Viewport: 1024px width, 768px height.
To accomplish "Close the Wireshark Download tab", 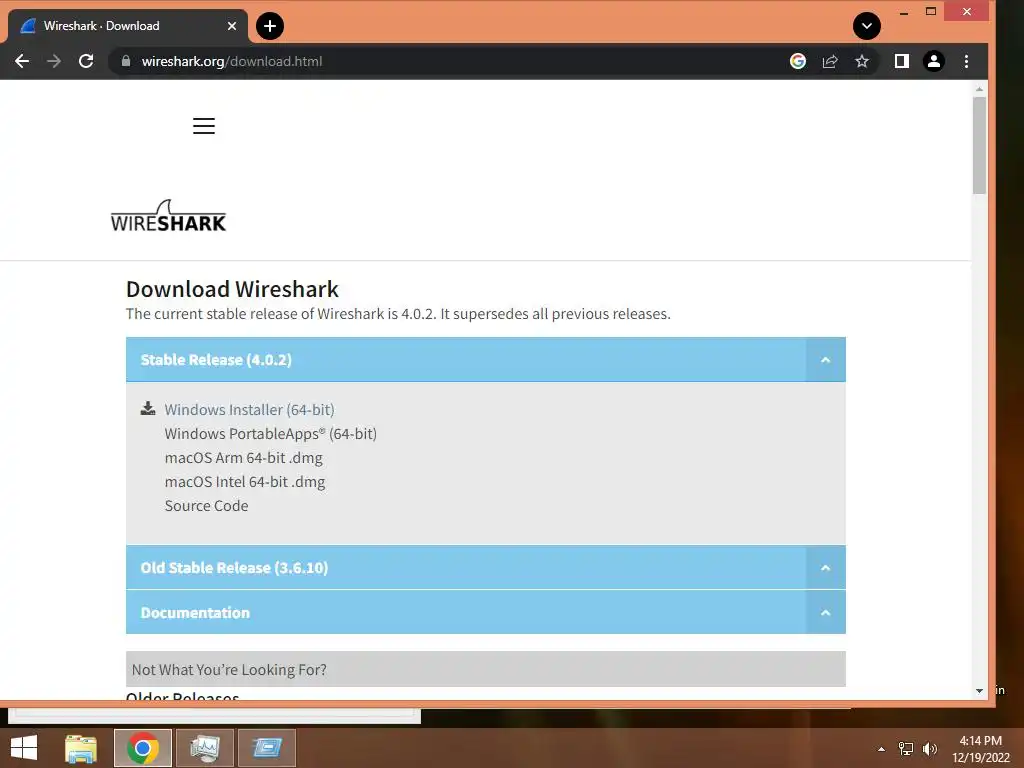I will 232,26.
